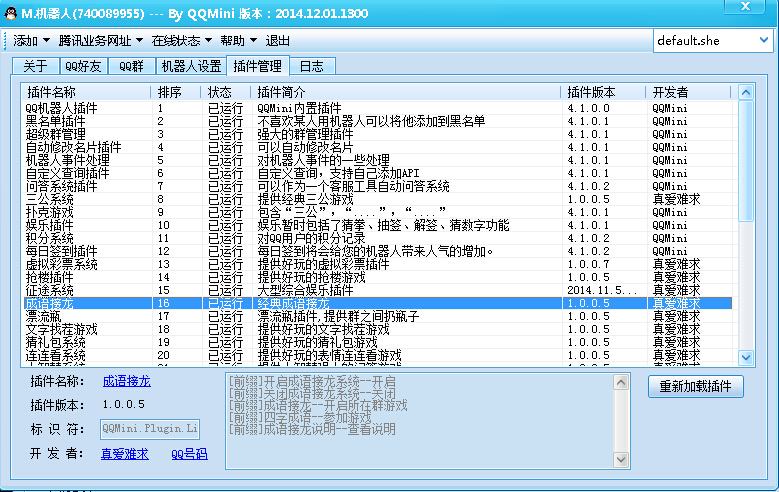Screen dimensions: 779x492
Task: Select the 每日签到插件 row
Action: [378, 251]
